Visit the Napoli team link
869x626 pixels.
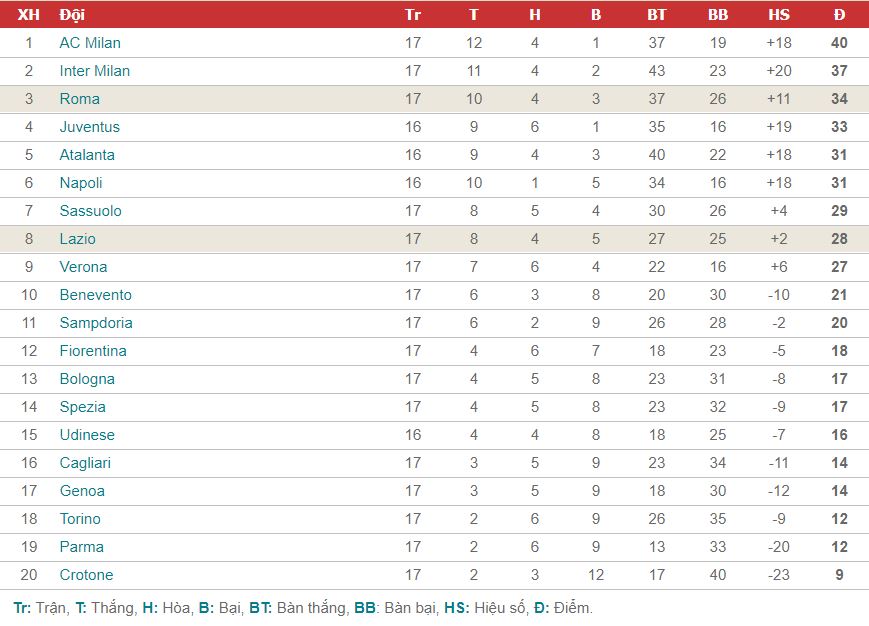click(81, 183)
